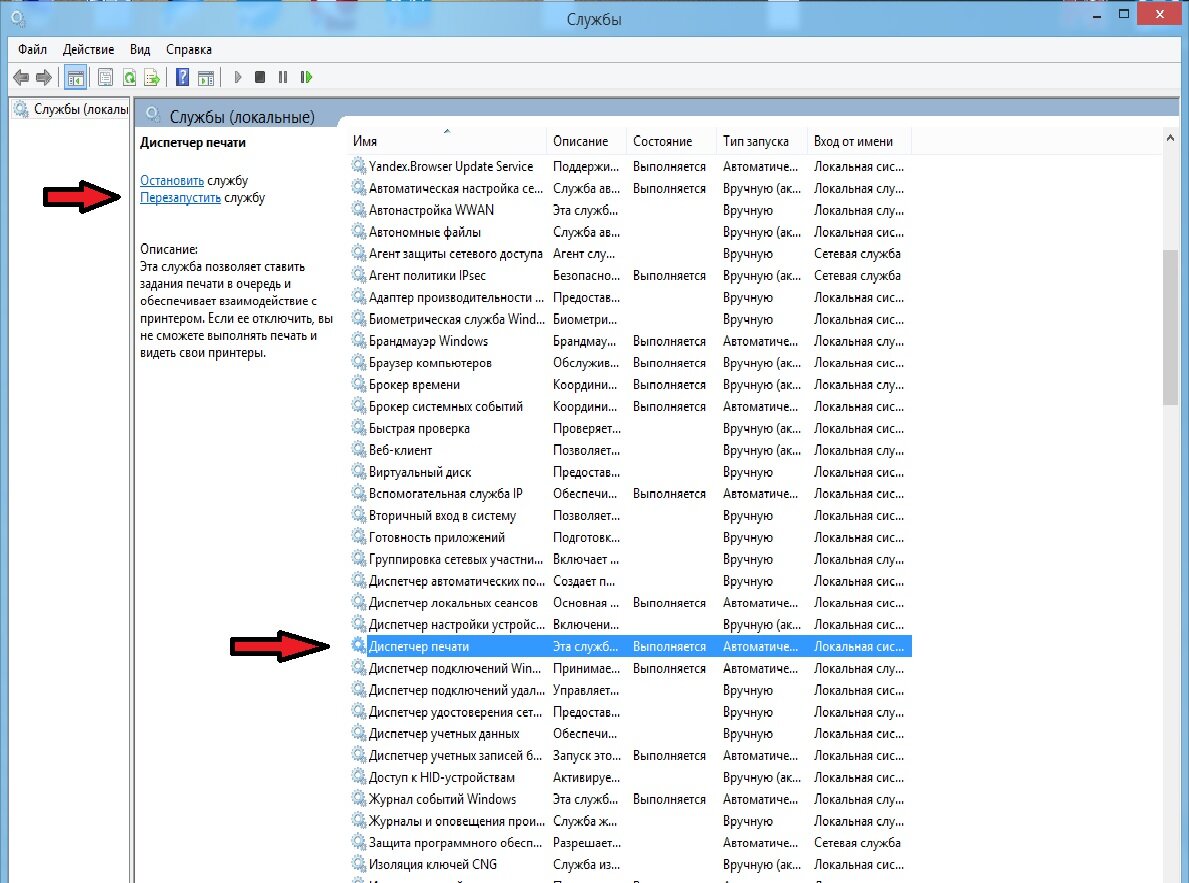This screenshot has width=1189, height=883.
Task: Open the Действие menu
Action: tap(89, 49)
